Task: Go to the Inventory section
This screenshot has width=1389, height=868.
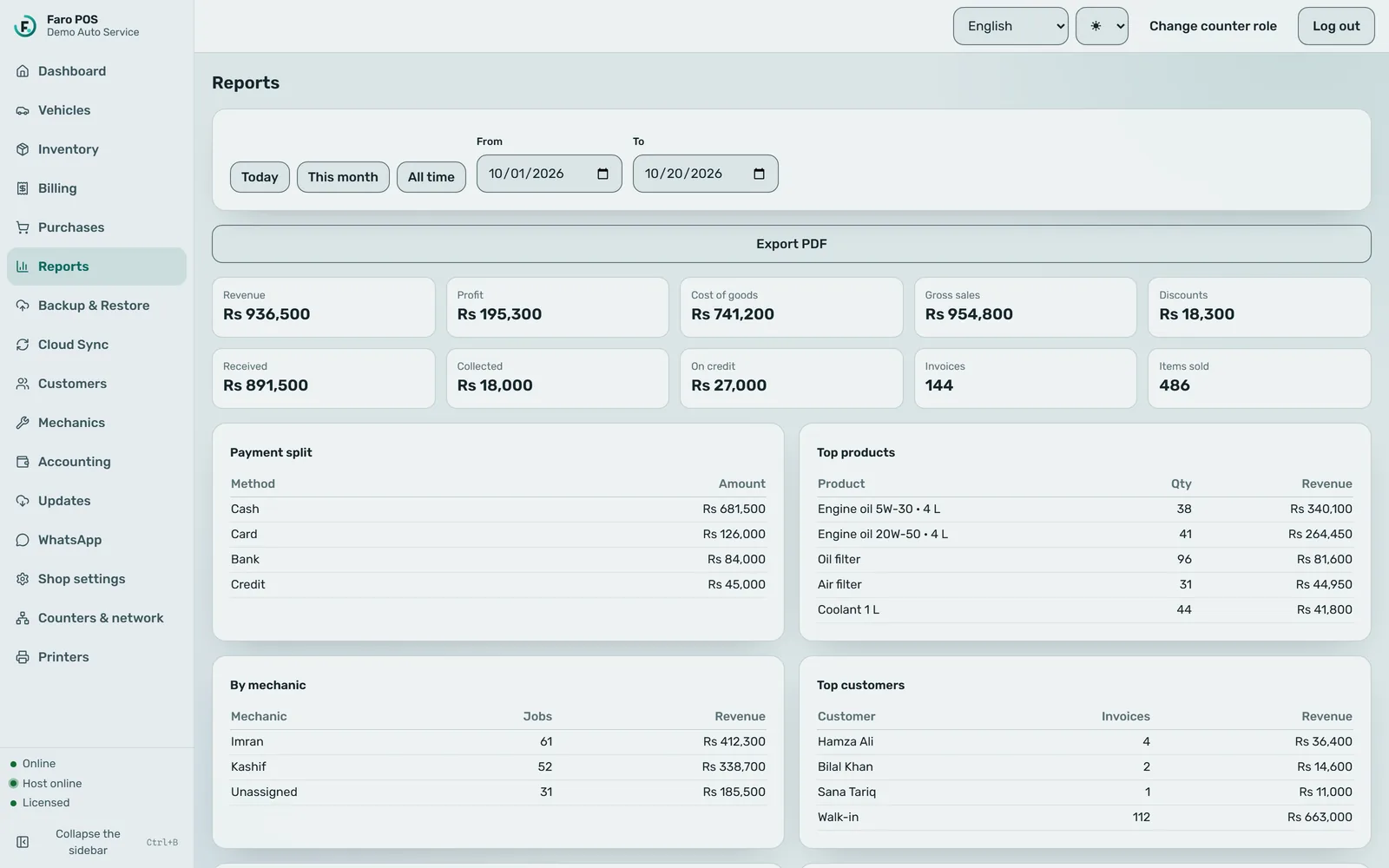Action: click(x=96, y=149)
